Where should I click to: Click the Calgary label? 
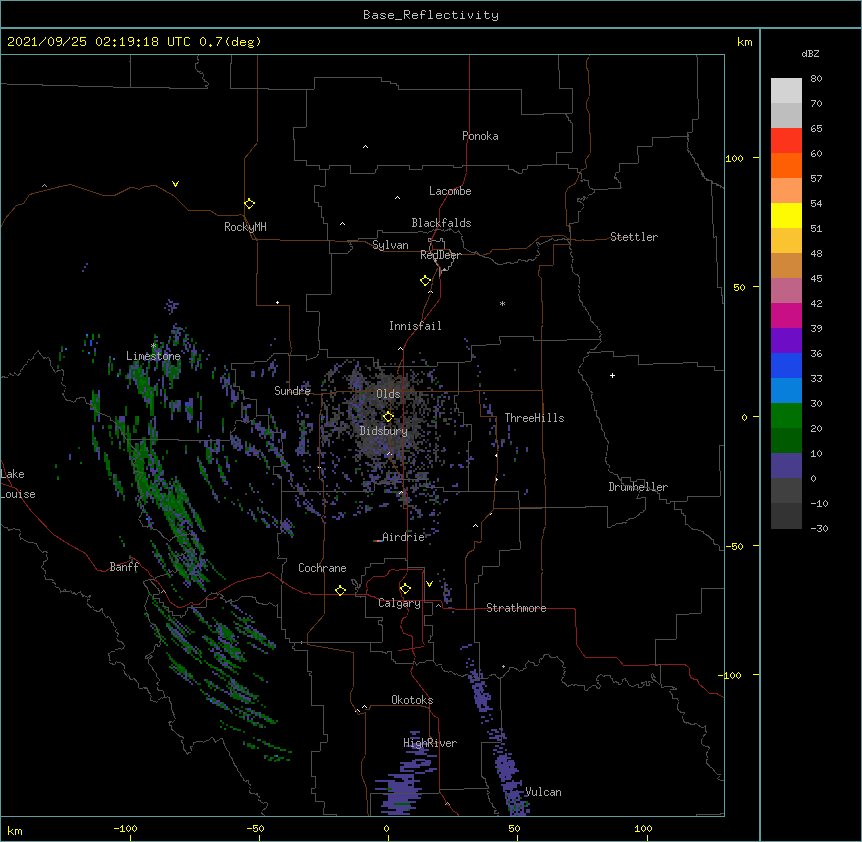tap(399, 603)
